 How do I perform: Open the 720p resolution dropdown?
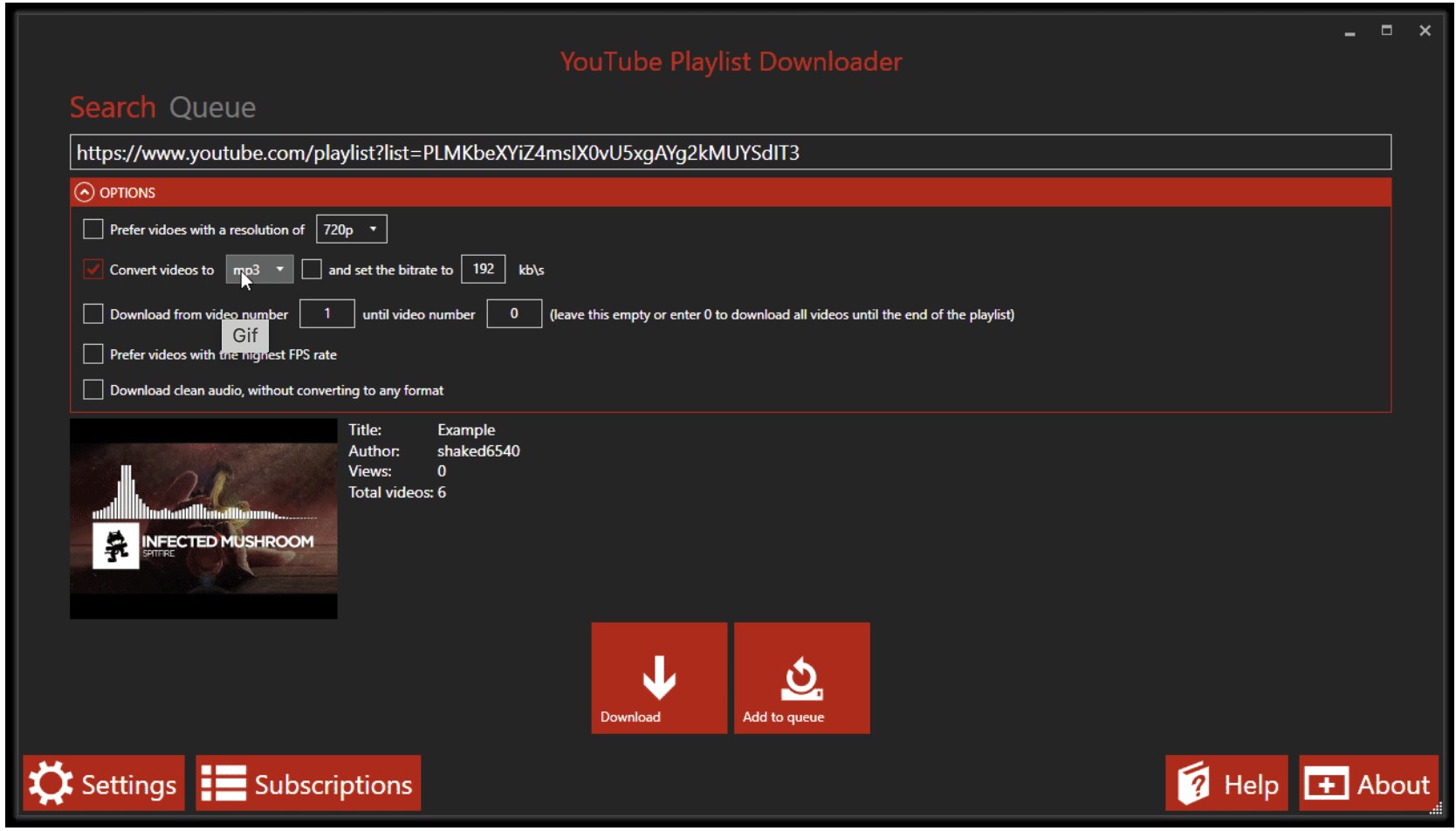(351, 229)
